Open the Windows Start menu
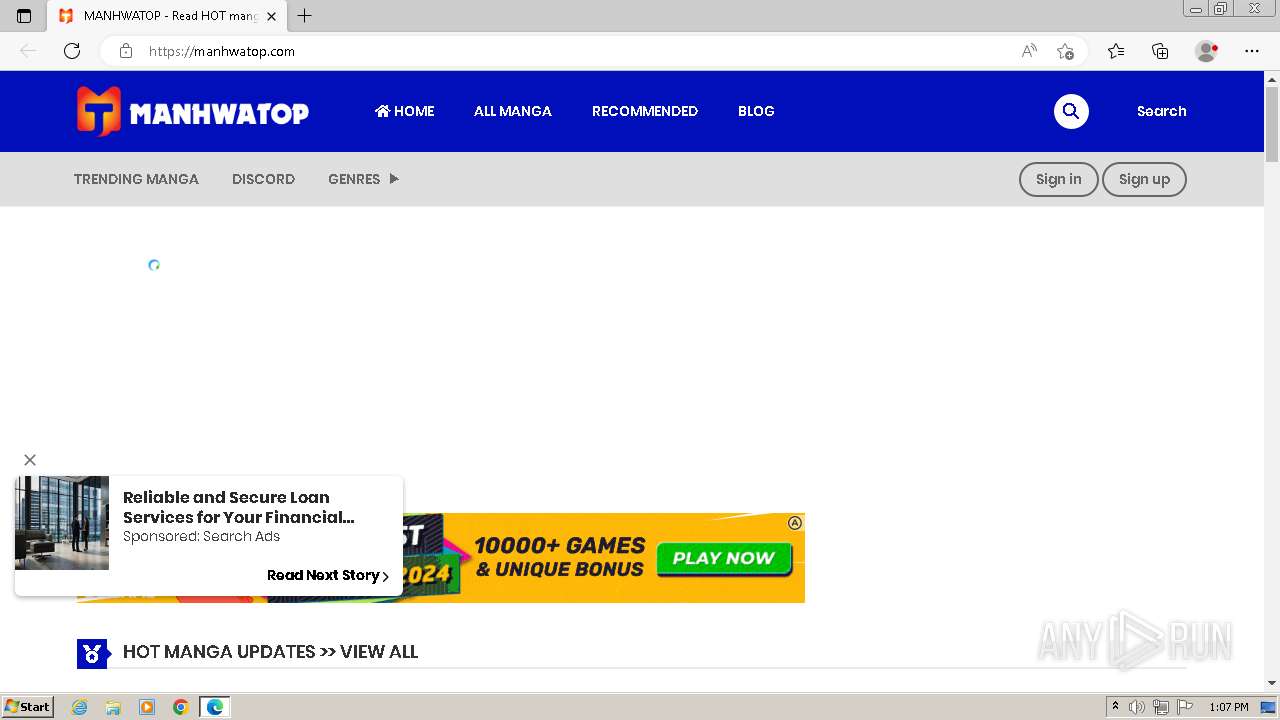This screenshot has height=720, width=1280. point(28,707)
